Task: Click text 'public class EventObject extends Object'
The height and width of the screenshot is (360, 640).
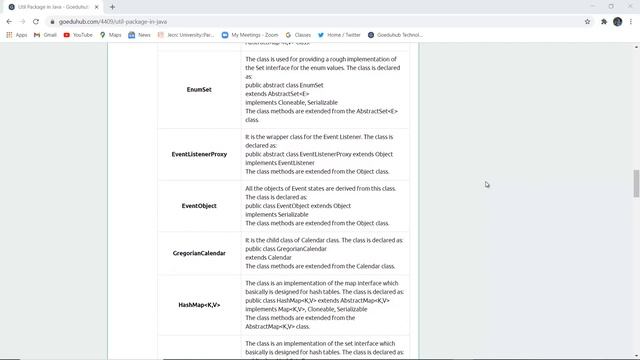Action: pyautogui.click(x=298, y=206)
